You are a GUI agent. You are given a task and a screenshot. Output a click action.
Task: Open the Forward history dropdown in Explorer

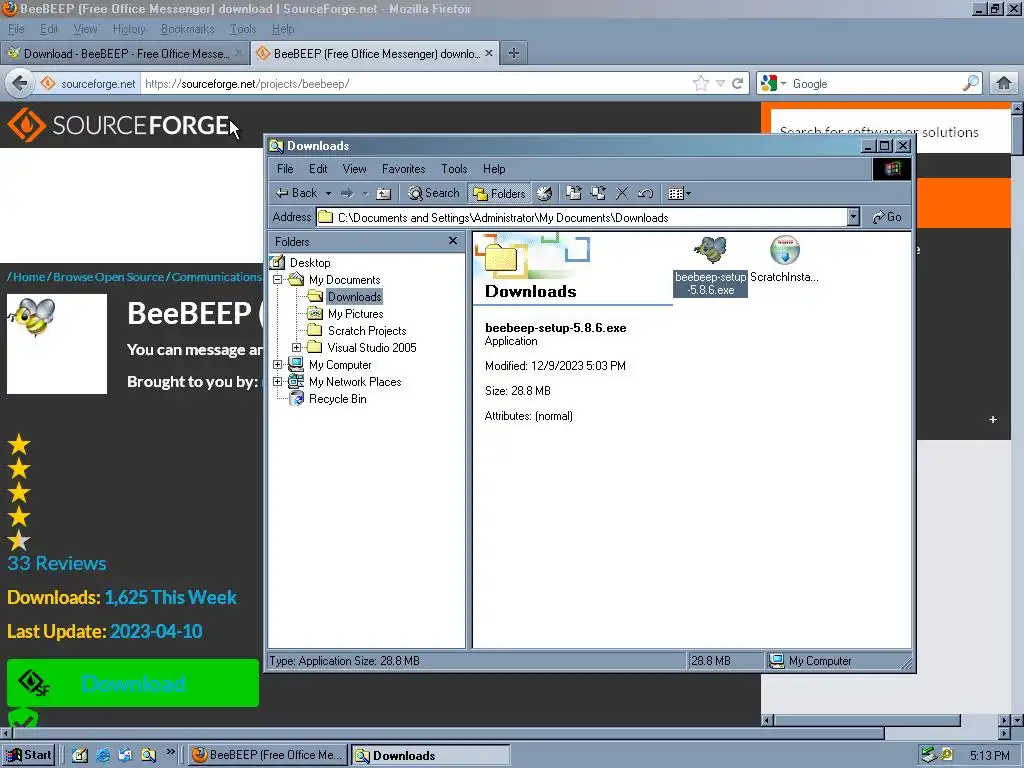[x=365, y=193]
